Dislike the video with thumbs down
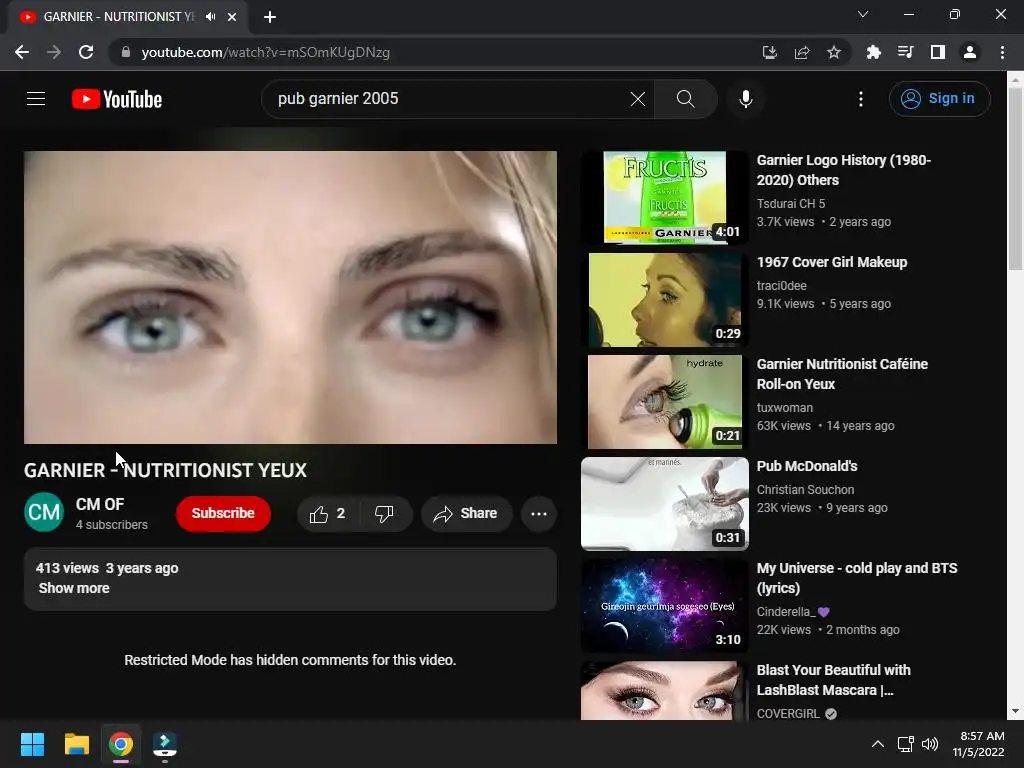 click(x=385, y=514)
